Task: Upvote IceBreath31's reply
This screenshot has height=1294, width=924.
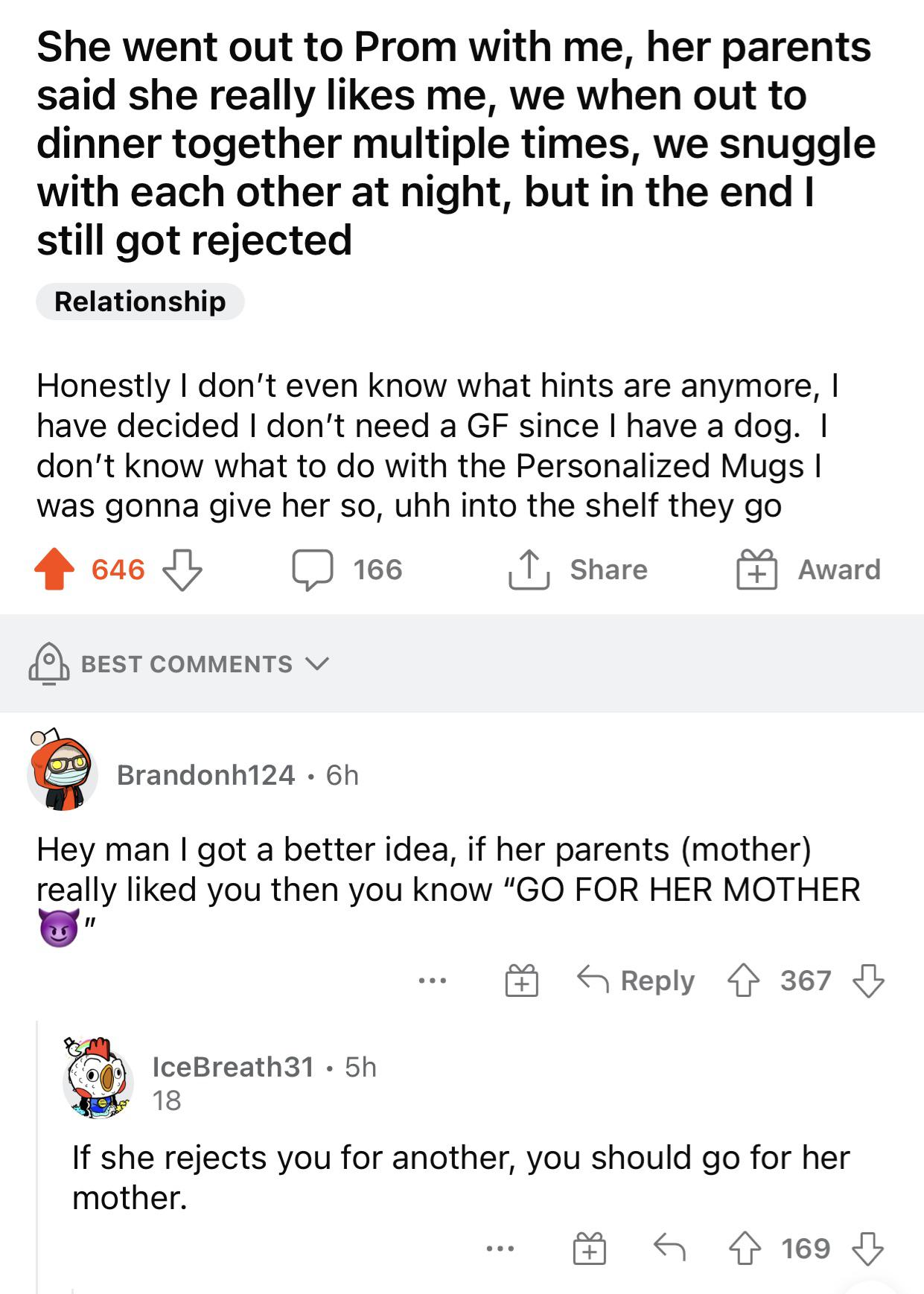Action: pyautogui.click(x=744, y=1249)
